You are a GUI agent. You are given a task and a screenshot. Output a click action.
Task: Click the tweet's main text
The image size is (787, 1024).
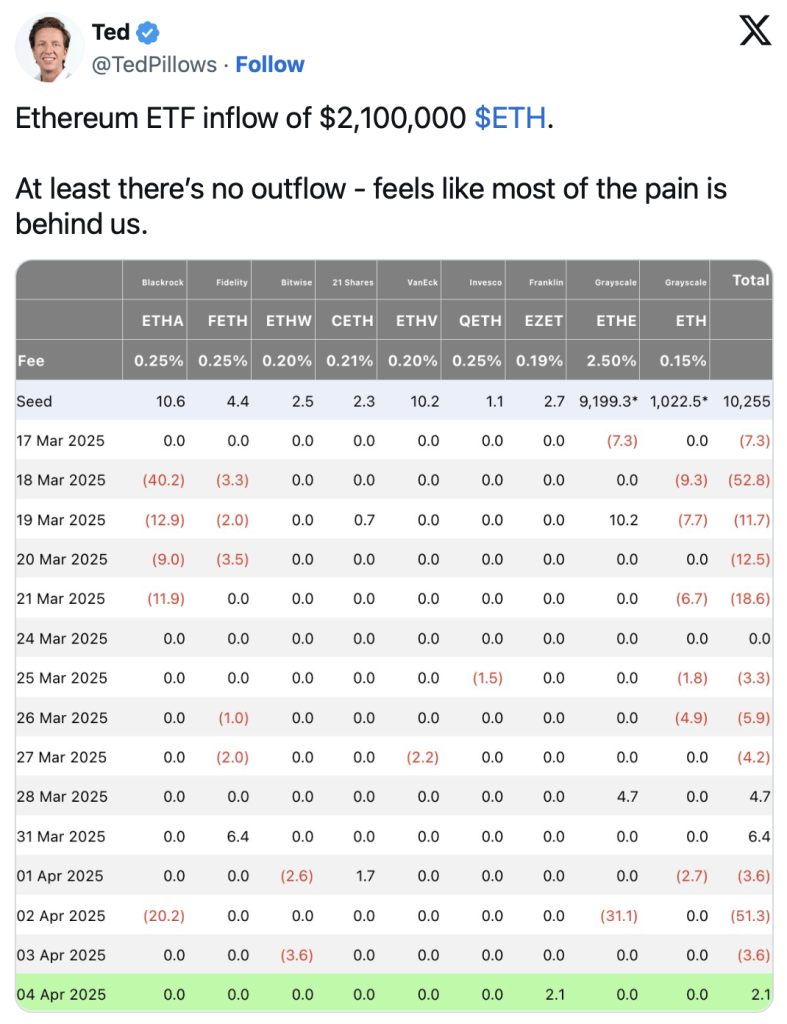pos(371,171)
